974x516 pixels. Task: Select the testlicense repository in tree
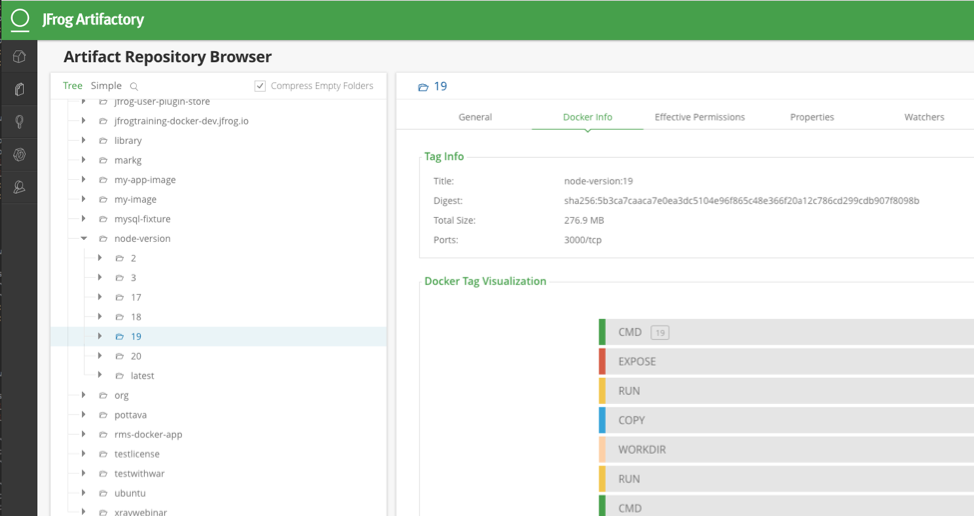click(136, 454)
